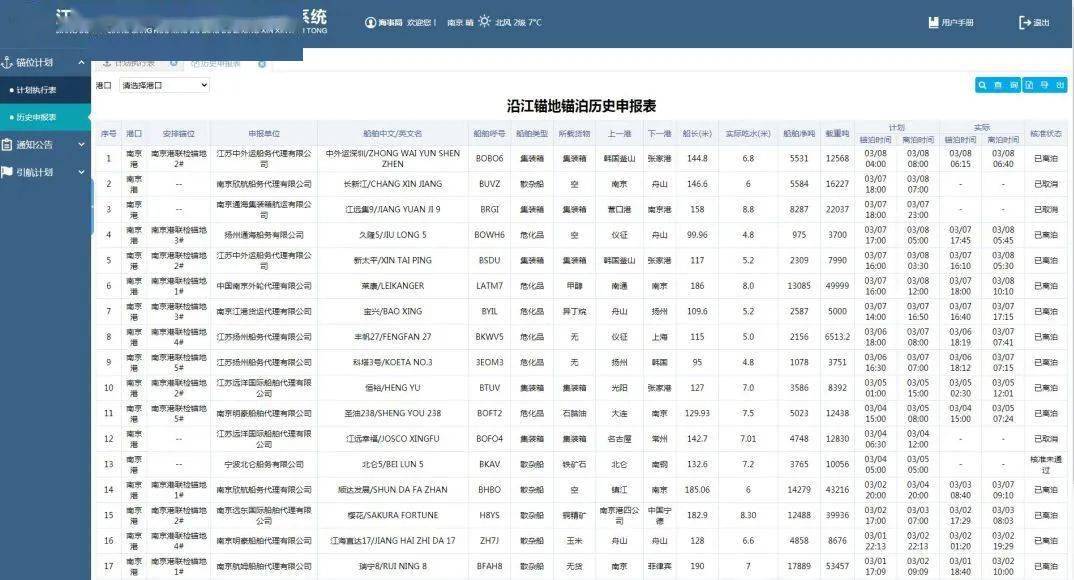Click the 用户手册 book icon in top bar
The image size is (1074, 580).
pos(932,21)
